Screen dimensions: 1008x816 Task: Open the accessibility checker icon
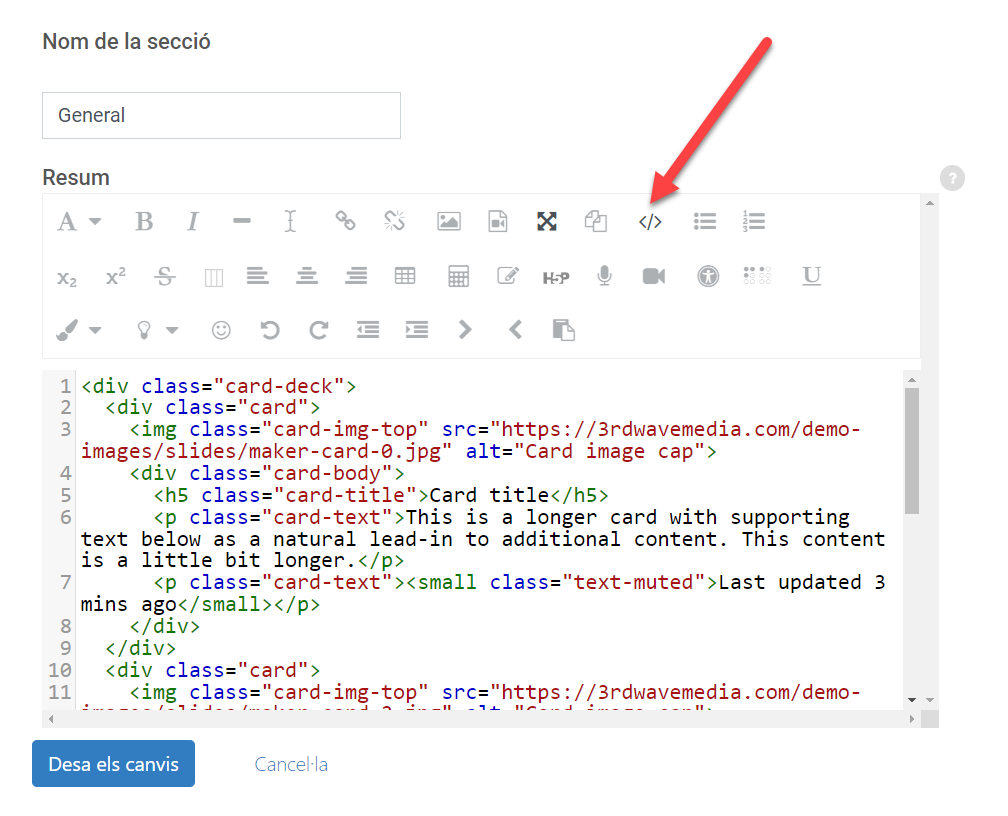click(x=708, y=276)
